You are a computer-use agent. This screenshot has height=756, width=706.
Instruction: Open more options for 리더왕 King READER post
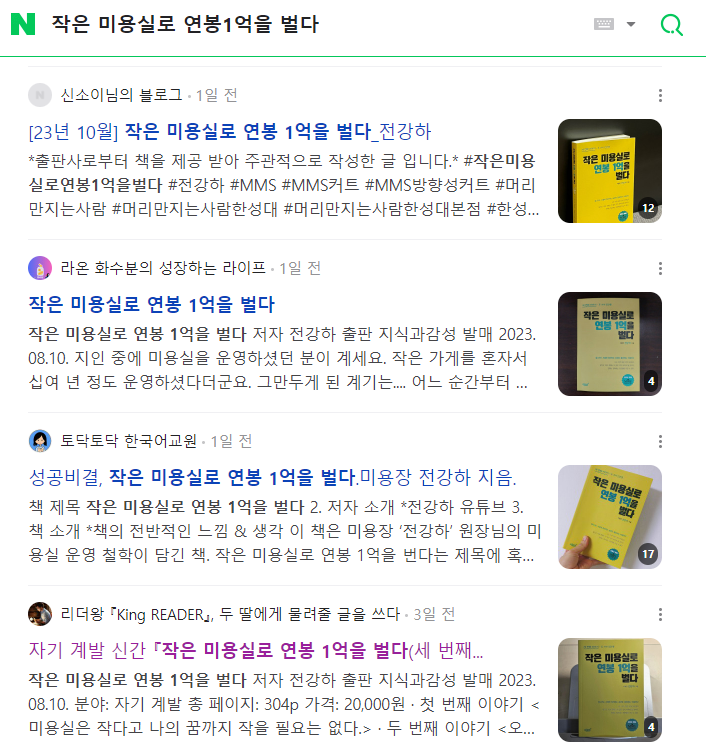[660, 615]
